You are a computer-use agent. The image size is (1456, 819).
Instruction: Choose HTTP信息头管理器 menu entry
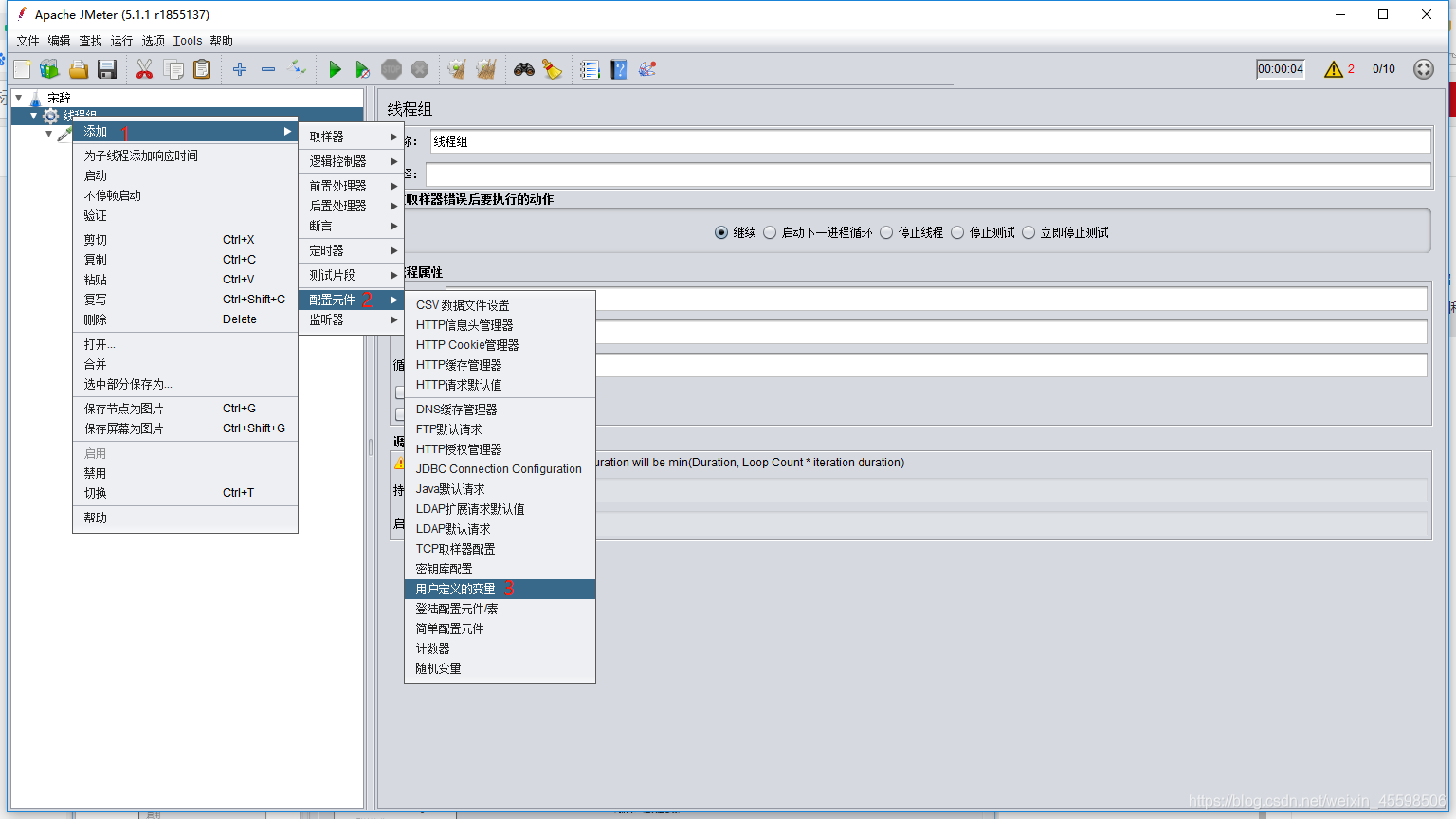point(500,325)
